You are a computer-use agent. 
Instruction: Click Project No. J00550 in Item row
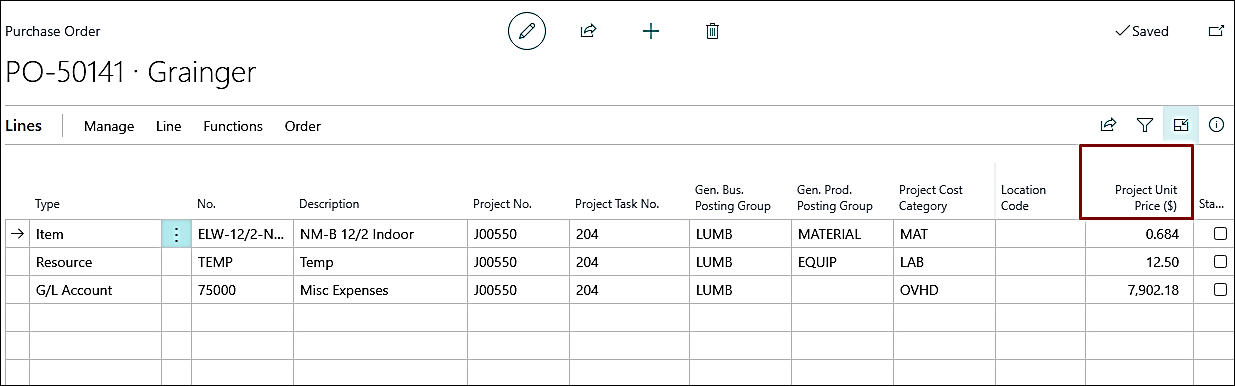click(518, 234)
